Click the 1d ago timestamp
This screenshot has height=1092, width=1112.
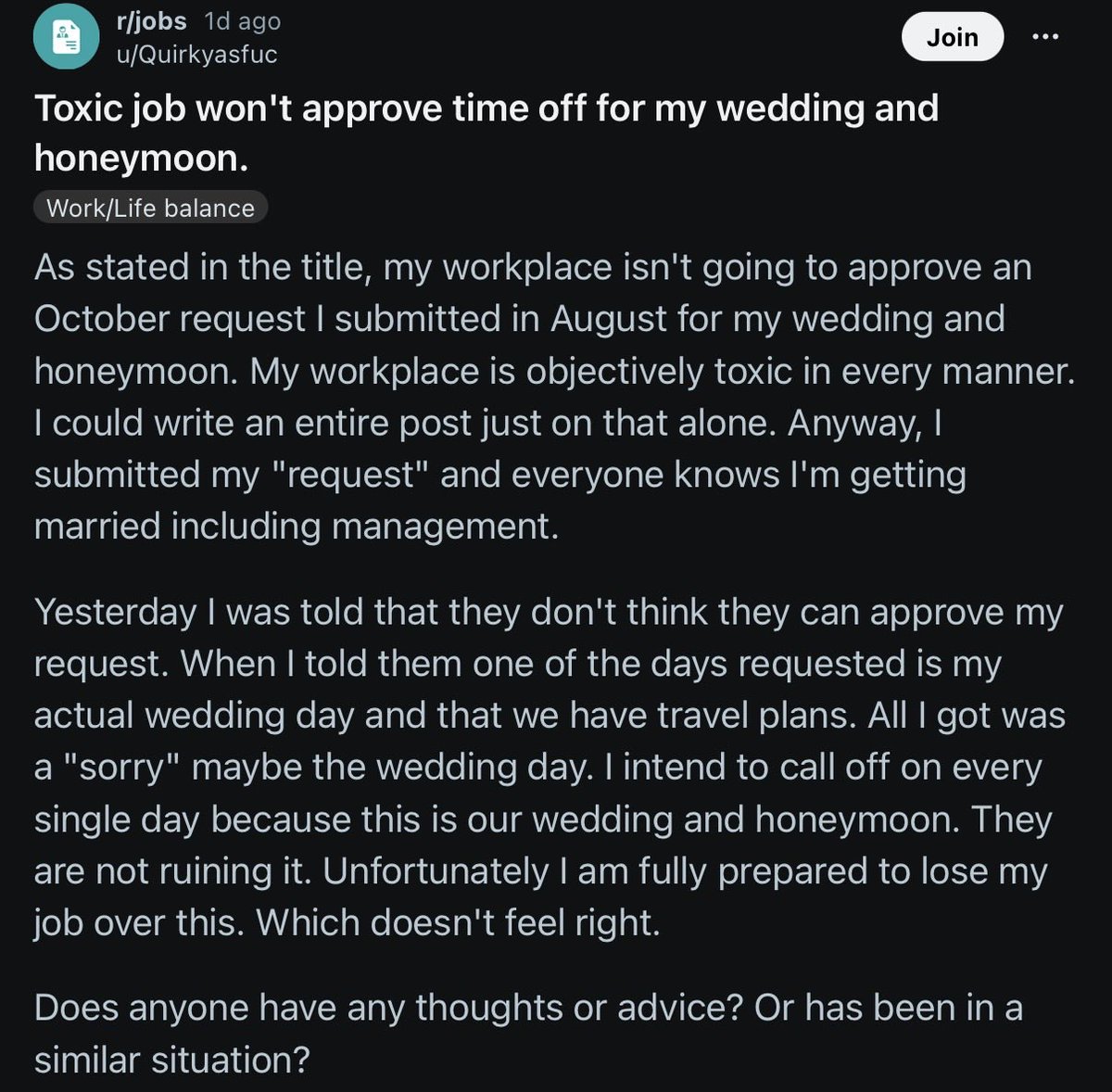point(242,21)
